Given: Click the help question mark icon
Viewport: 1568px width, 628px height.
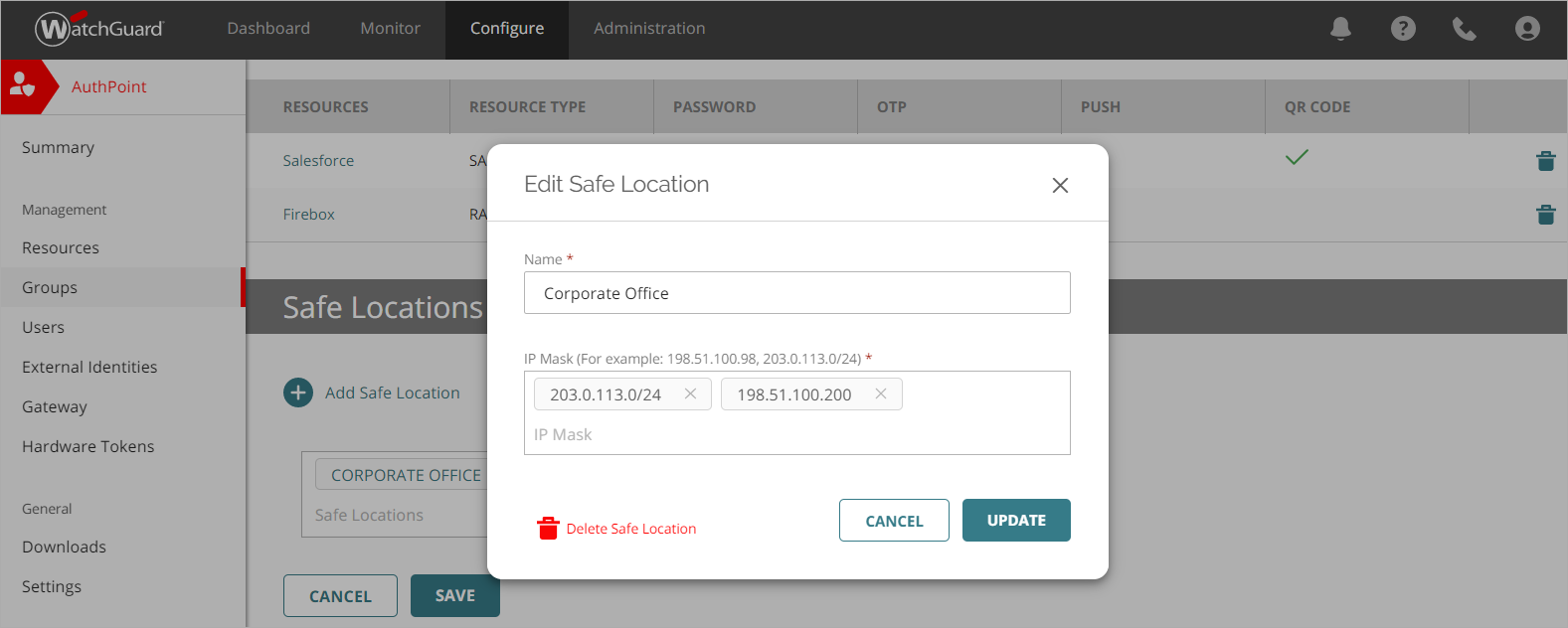Looking at the screenshot, I should [1403, 29].
